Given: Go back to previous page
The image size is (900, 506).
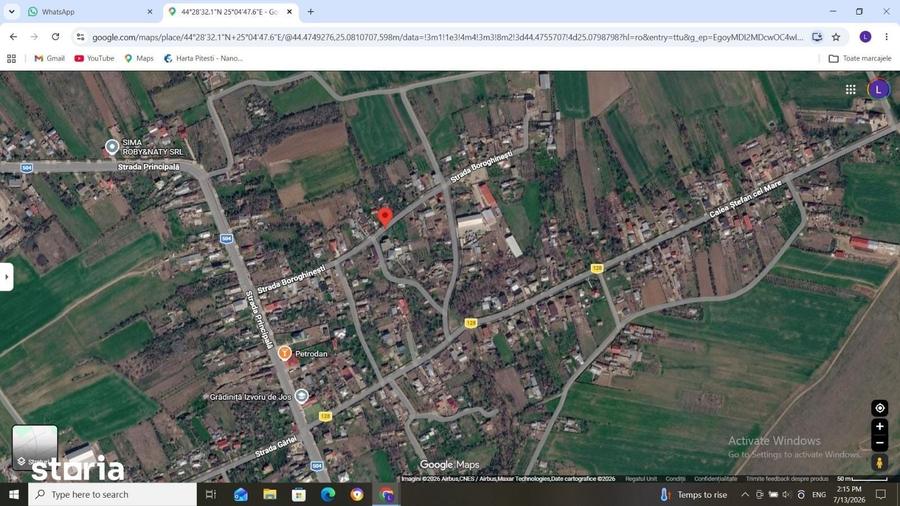Looking at the screenshot, I should 13,37.
